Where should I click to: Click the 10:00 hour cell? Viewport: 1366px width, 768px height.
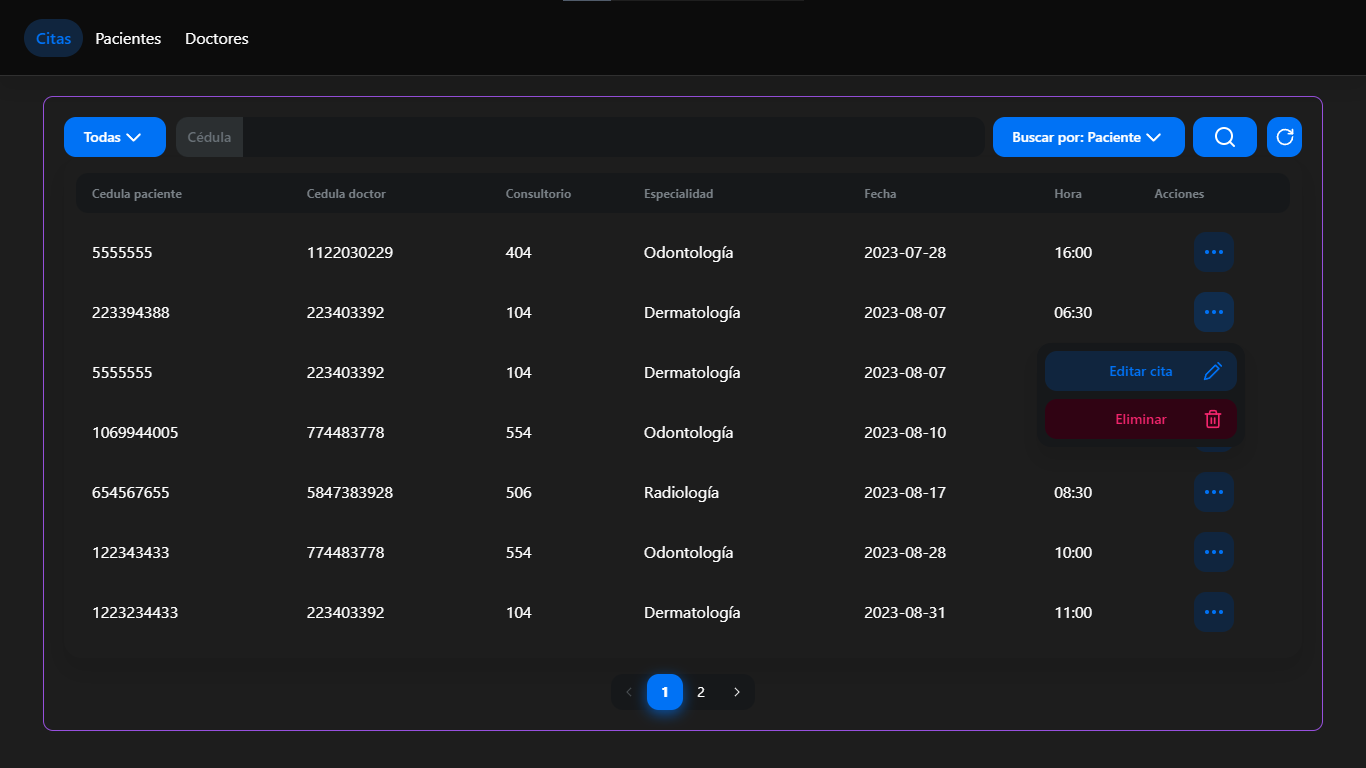[x=1073, y=552]
